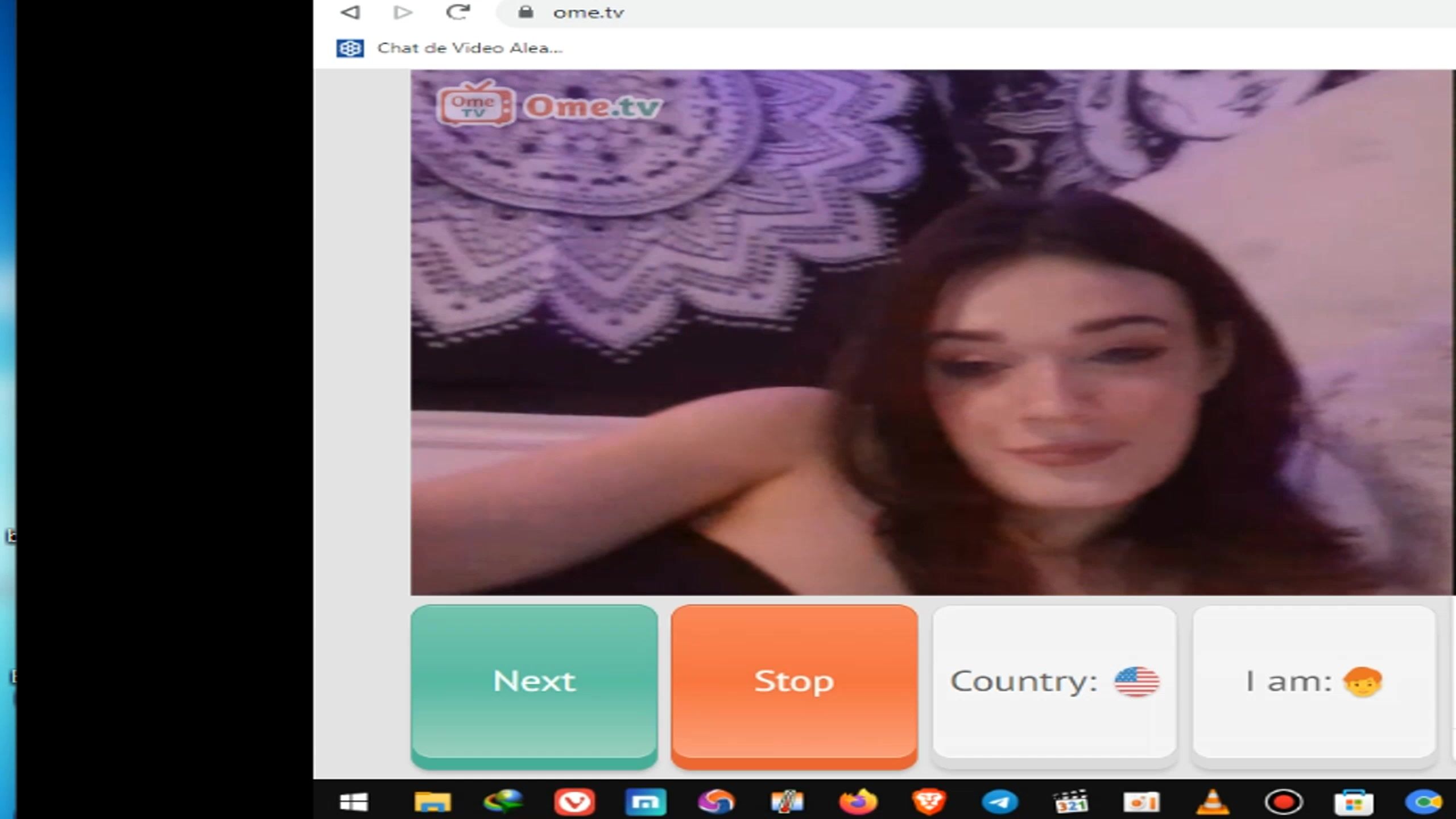Open Brave browser from taskbar
Image resolution: width=1456 pixels, height=819 pixels.
(x=929, y=803)
